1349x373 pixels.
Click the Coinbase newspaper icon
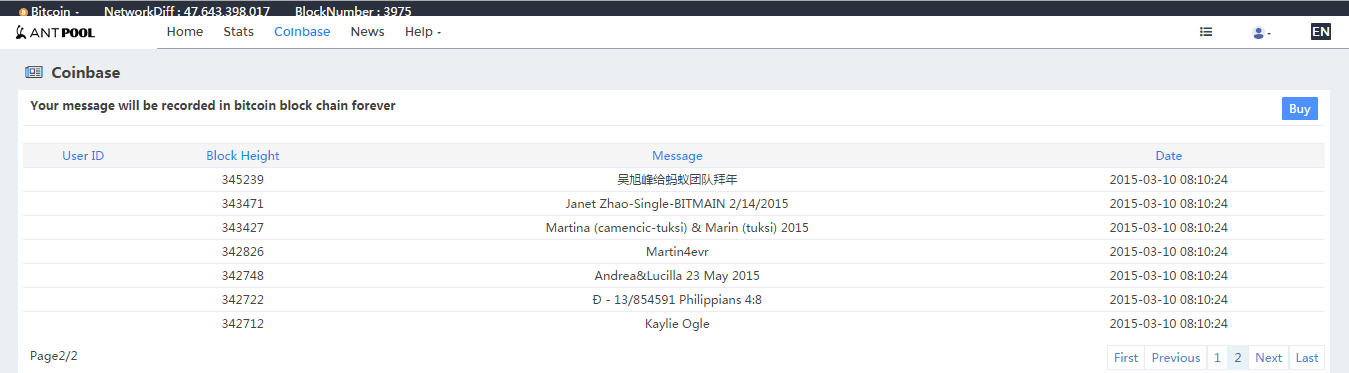tap(34, 73)
